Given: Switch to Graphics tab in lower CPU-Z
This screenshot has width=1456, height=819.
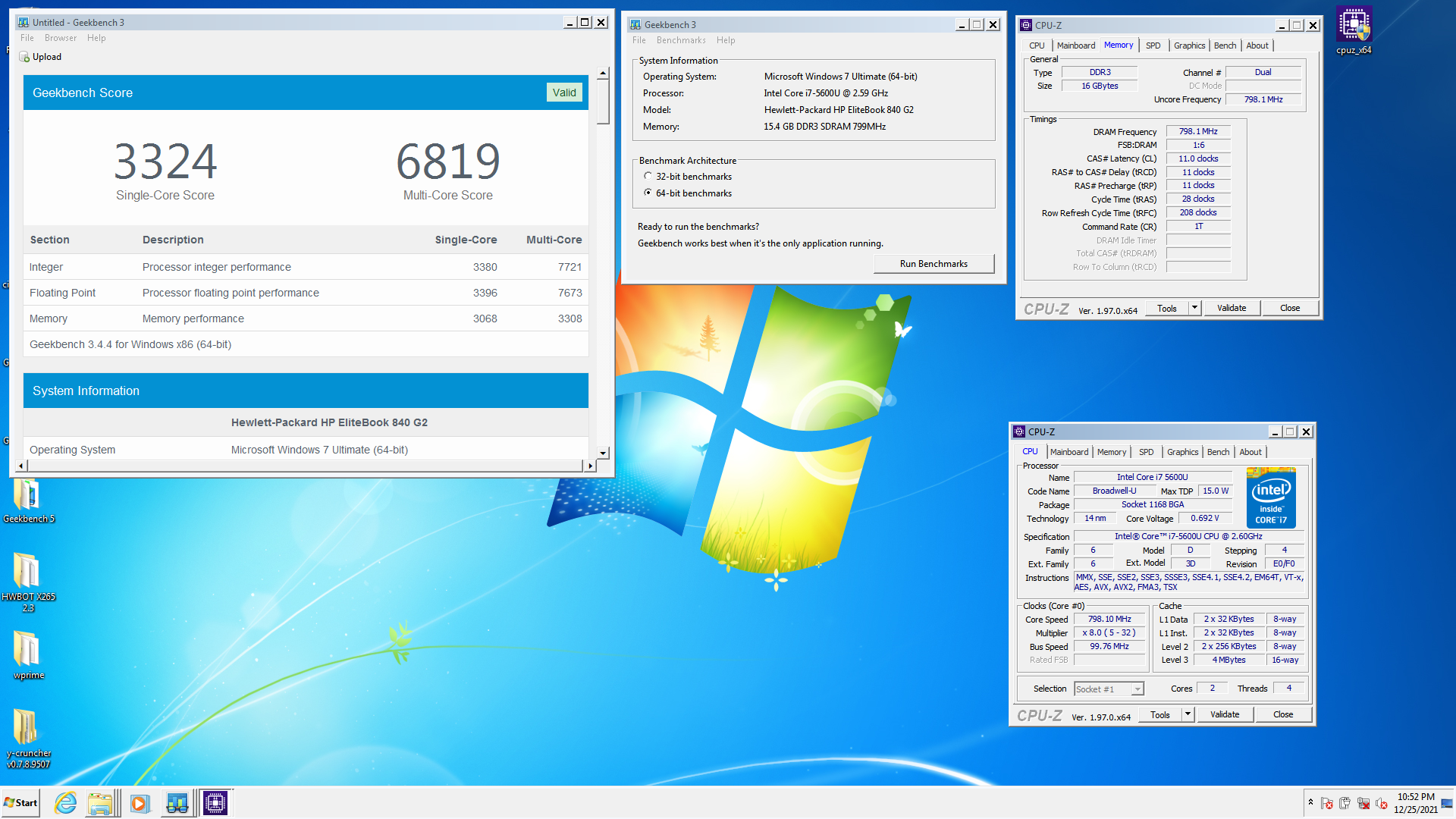Looking at the screenshot, I should pyautogui.click(x=1182, y=452).
